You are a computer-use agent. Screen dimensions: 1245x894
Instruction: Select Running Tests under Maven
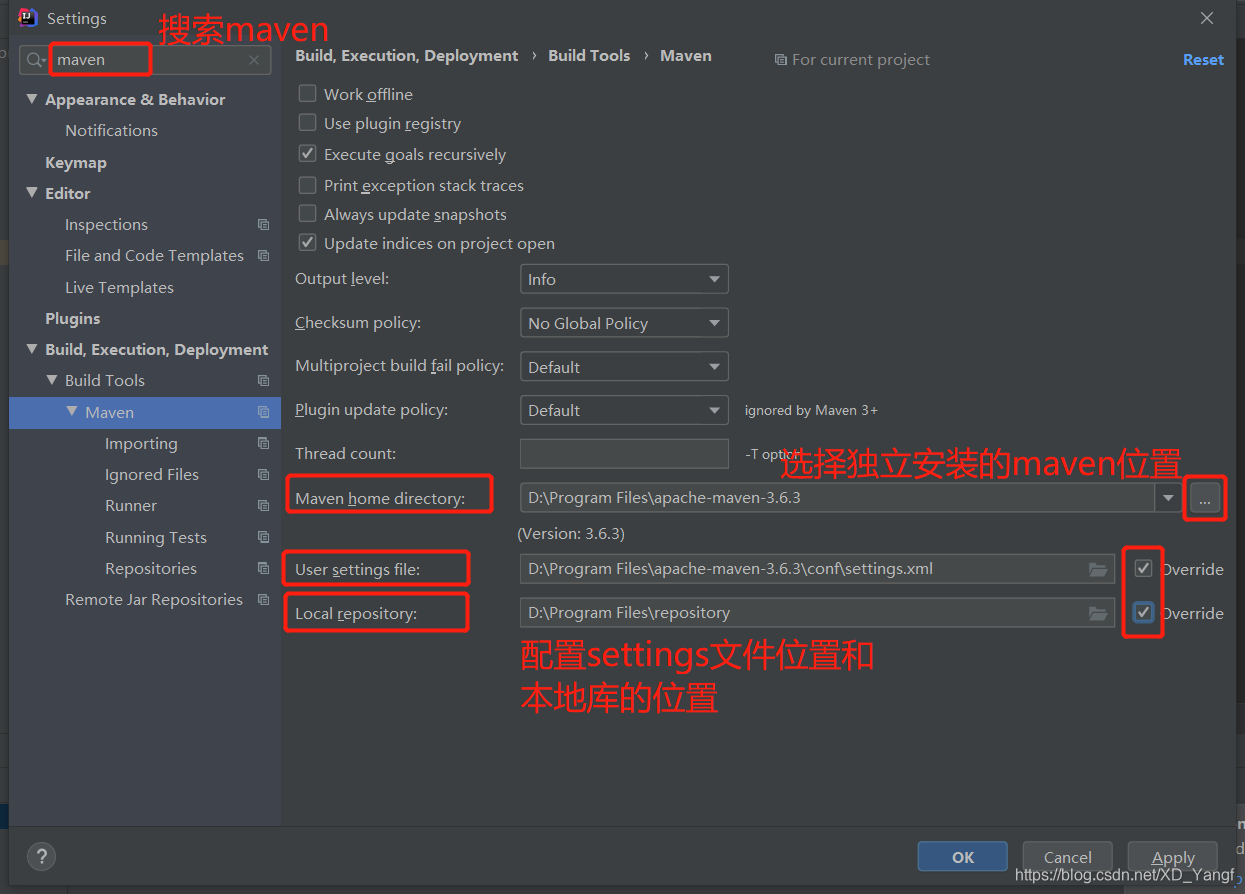coord(156,538)
